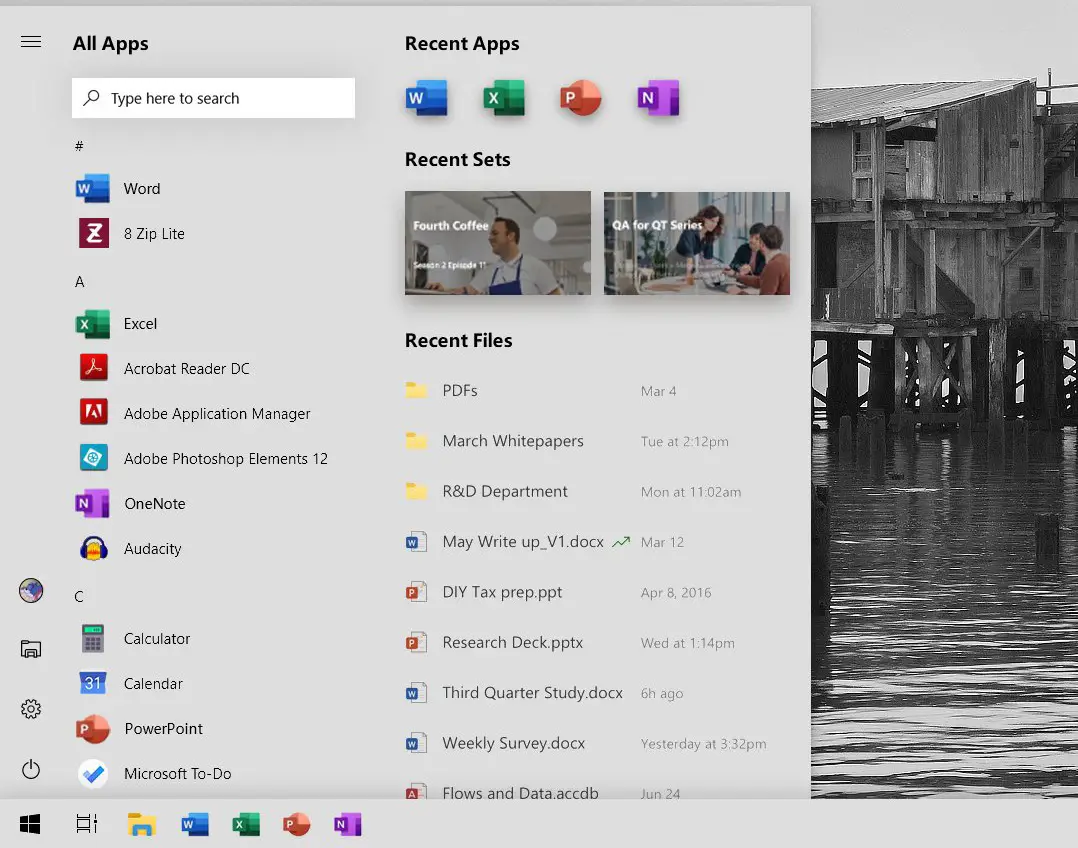Open Adobe Photoshop Elements 12 from app list

225,459
